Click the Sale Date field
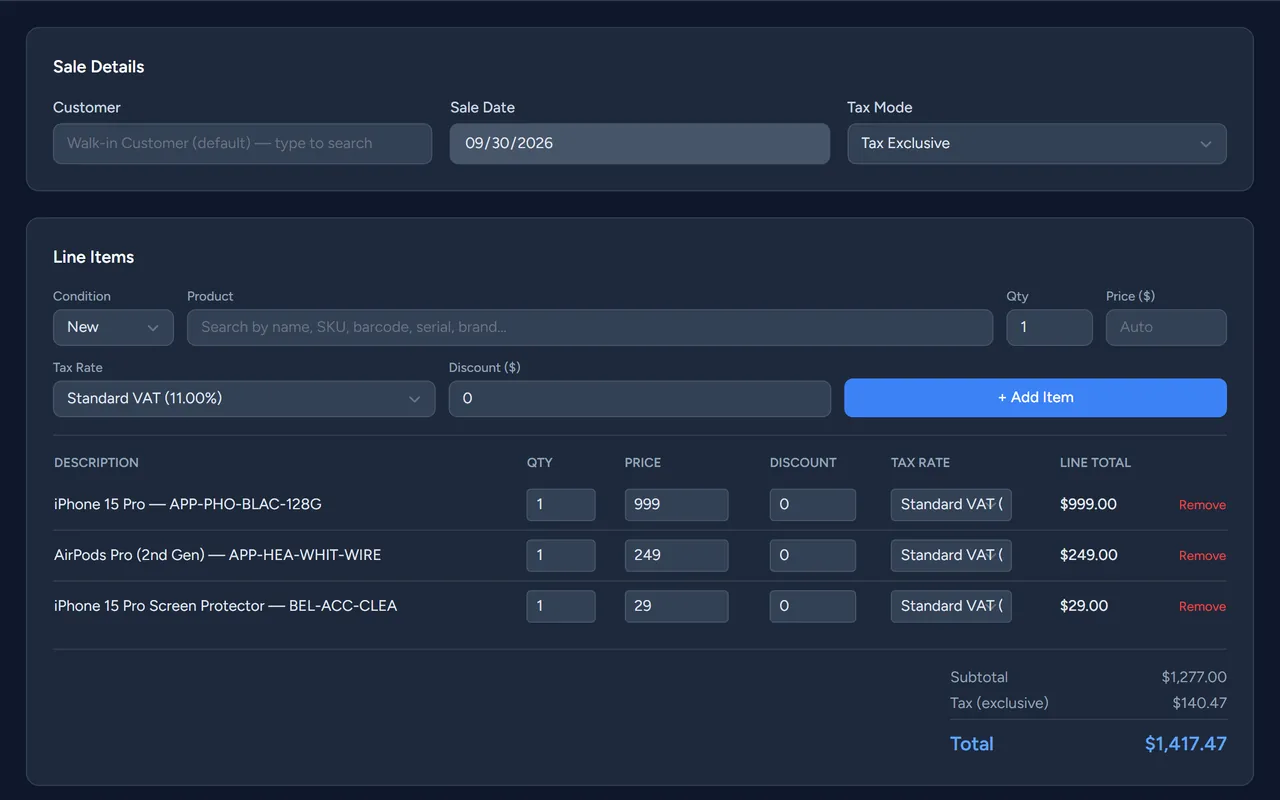The width and height of the screenshot is (1280, 800). (640, 143)
